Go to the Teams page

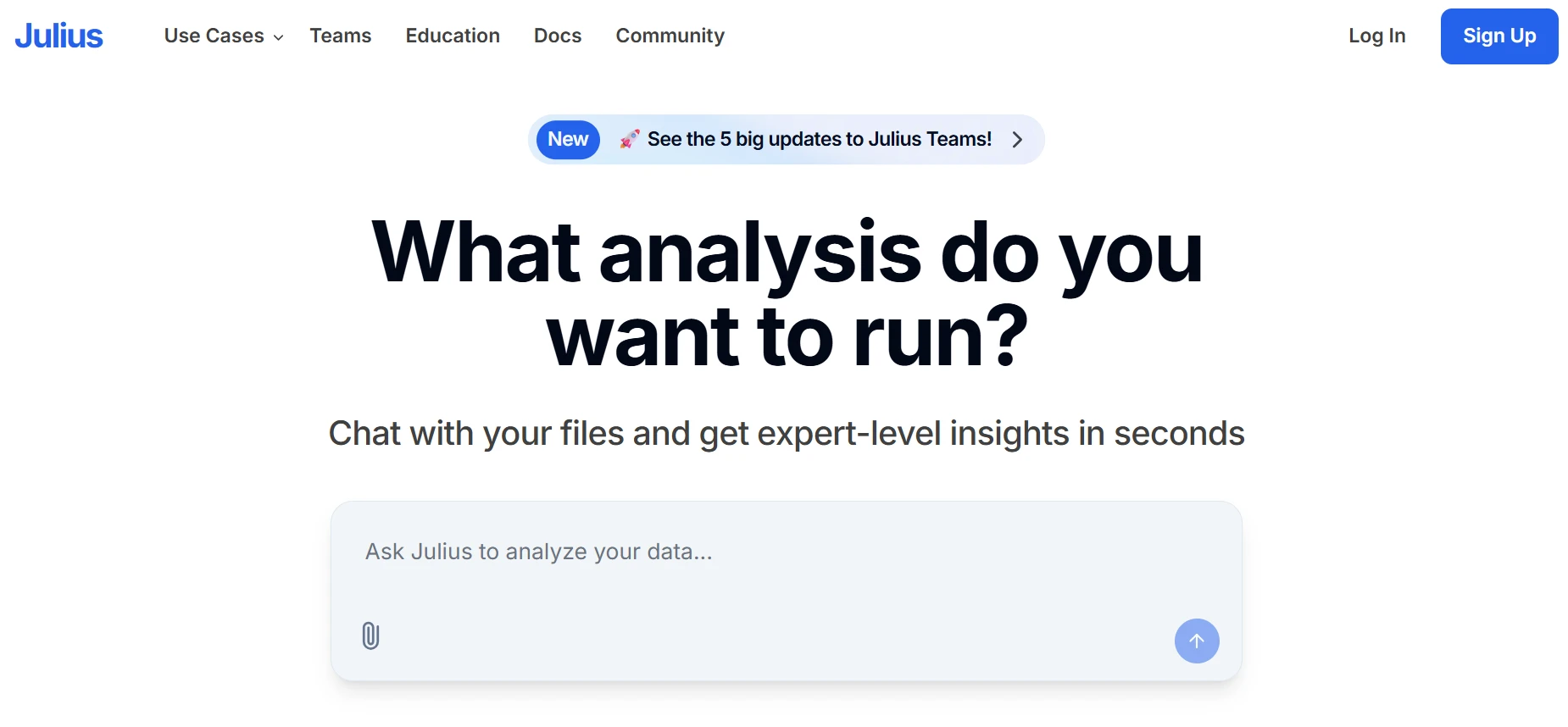(x=340, y=36)
